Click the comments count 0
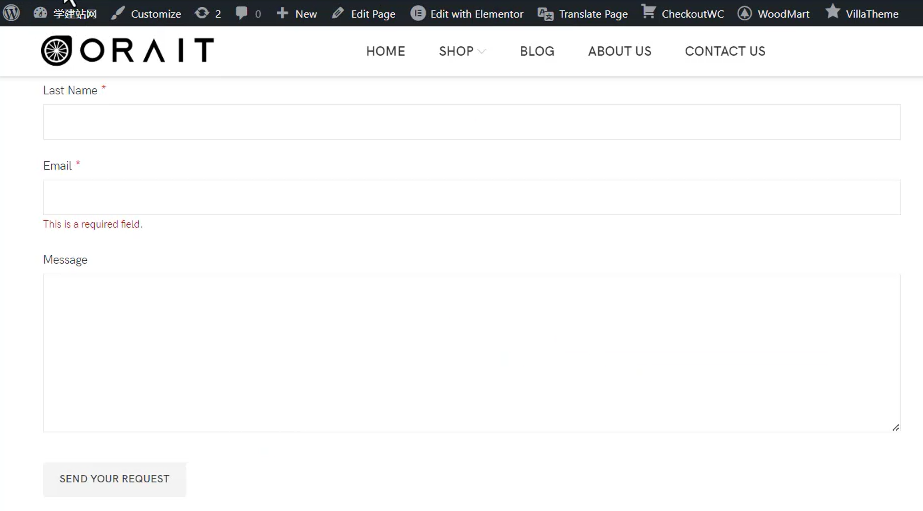This screenshot has height=511, width=923. [258, 14]
